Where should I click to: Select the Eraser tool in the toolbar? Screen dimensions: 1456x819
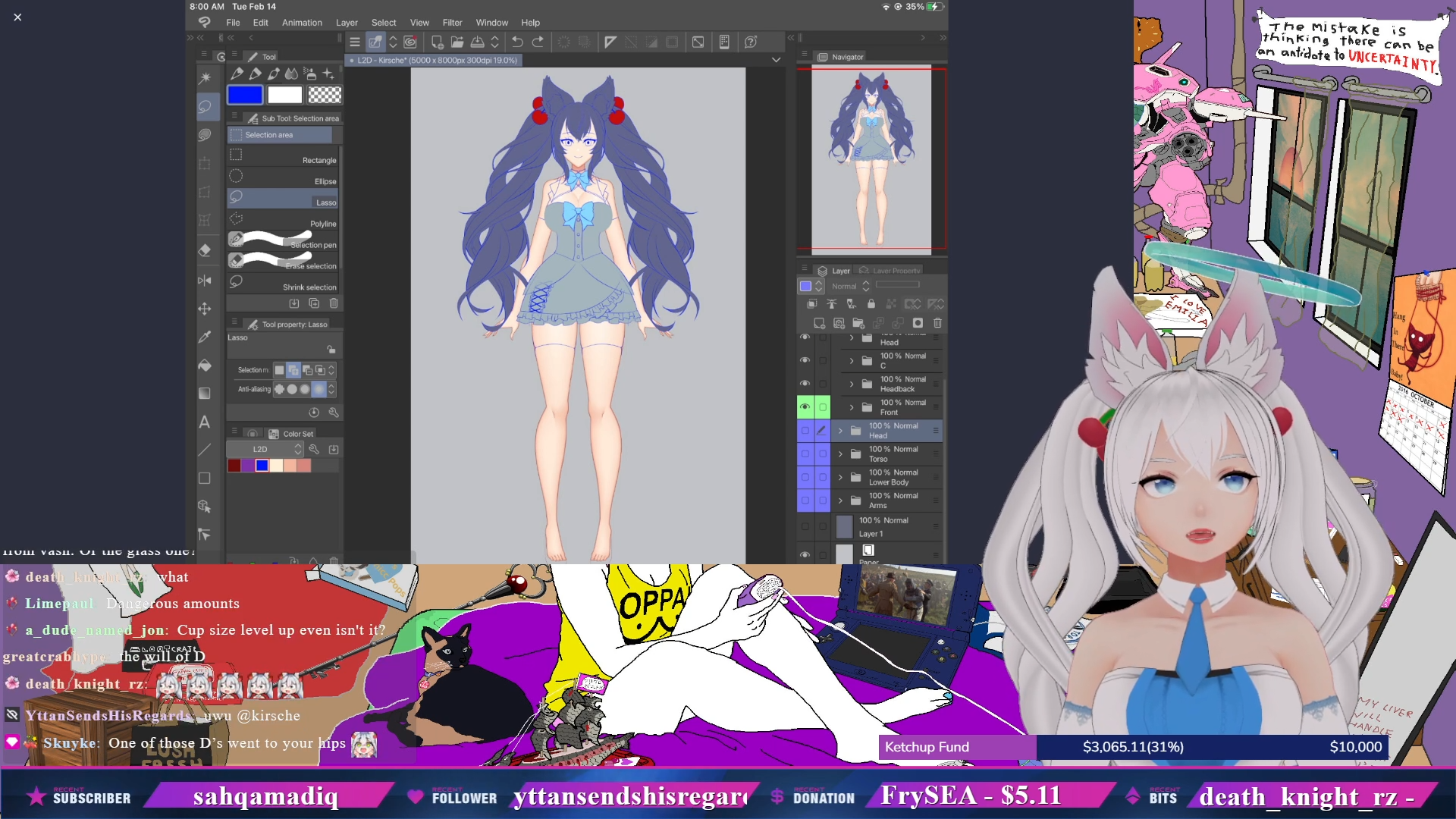click(x=205, y=250)
